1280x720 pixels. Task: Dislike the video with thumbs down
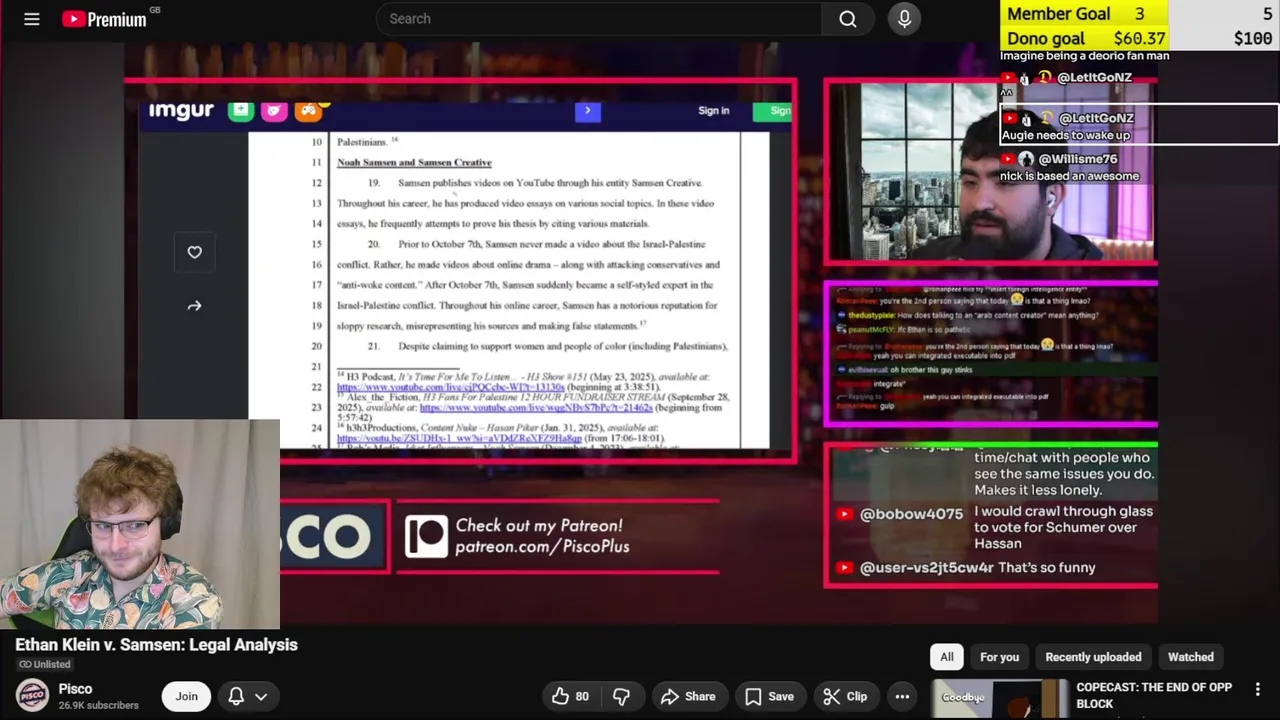(x=621, y=696)
